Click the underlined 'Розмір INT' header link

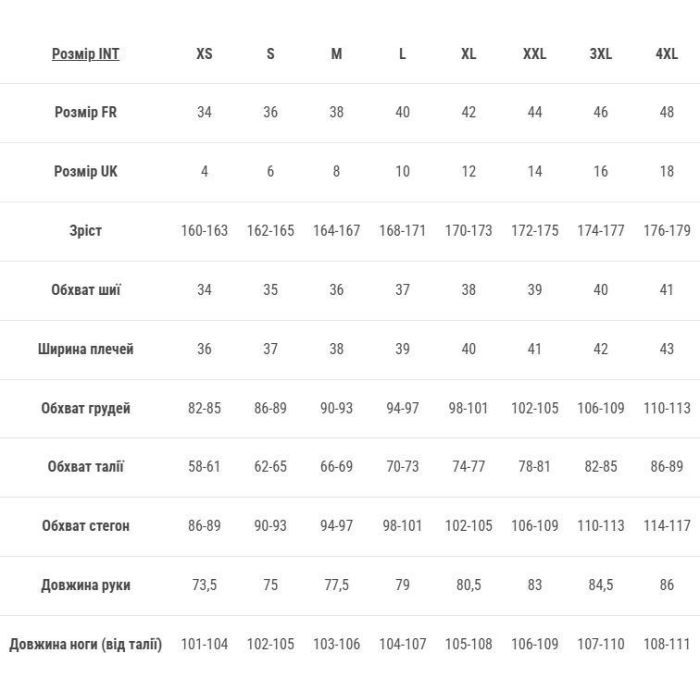85,54
